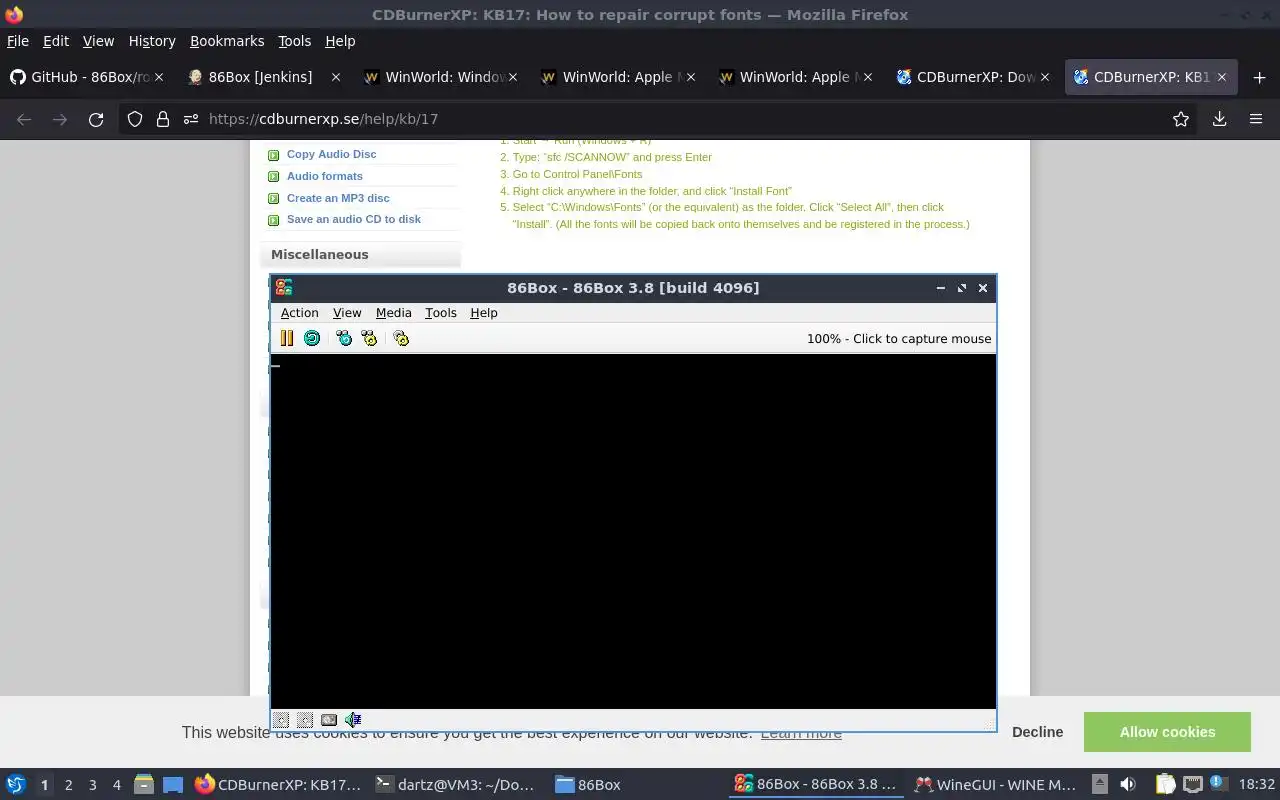1280x800 pixels.
Task: Click Allow cookies button
Action: click(1167, 732)
